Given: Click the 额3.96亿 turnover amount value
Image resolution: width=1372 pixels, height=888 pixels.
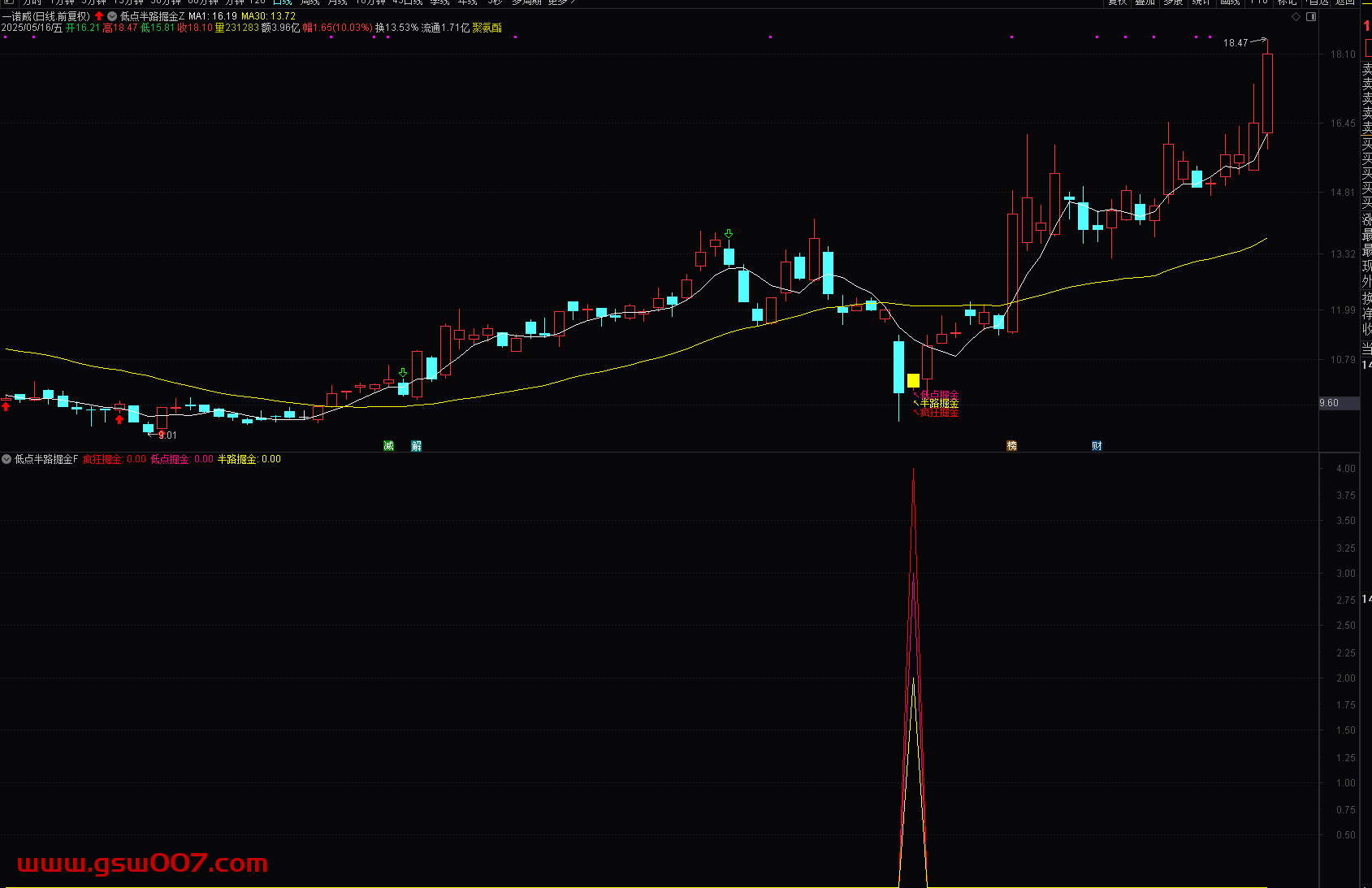Looking at the screenshot, I should click(281, 28).
